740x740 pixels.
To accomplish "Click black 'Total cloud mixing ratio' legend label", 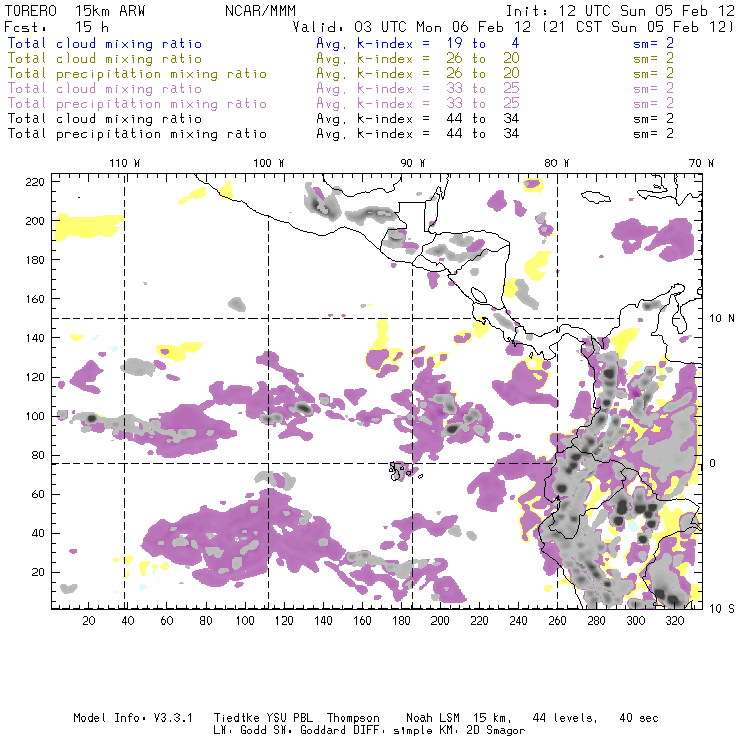I will (105, 118).
